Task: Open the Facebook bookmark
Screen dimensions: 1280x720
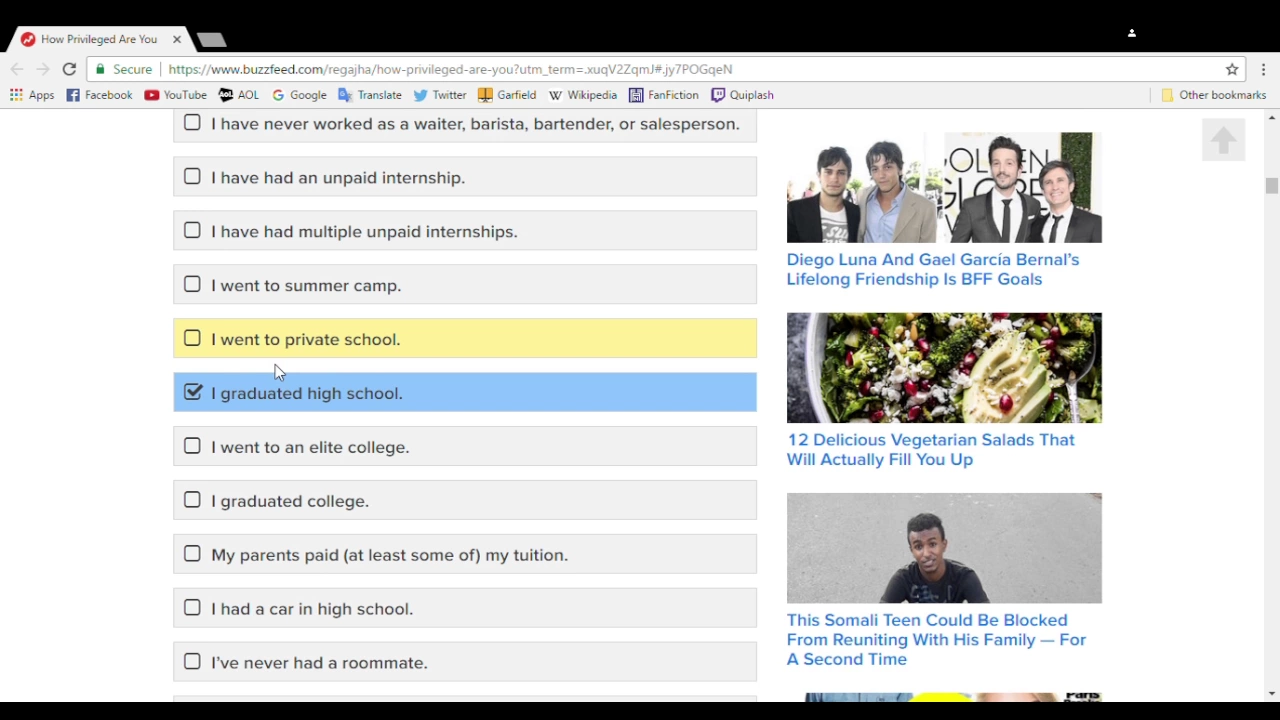Action: 99,95
